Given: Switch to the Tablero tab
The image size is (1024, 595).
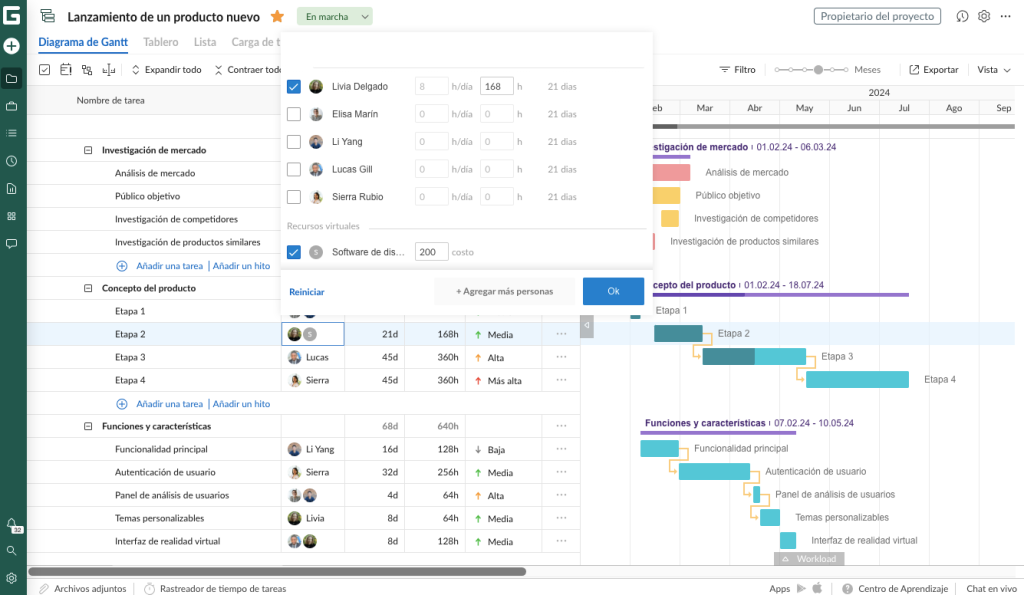Looking at the screenshot, I should (161, 42).
